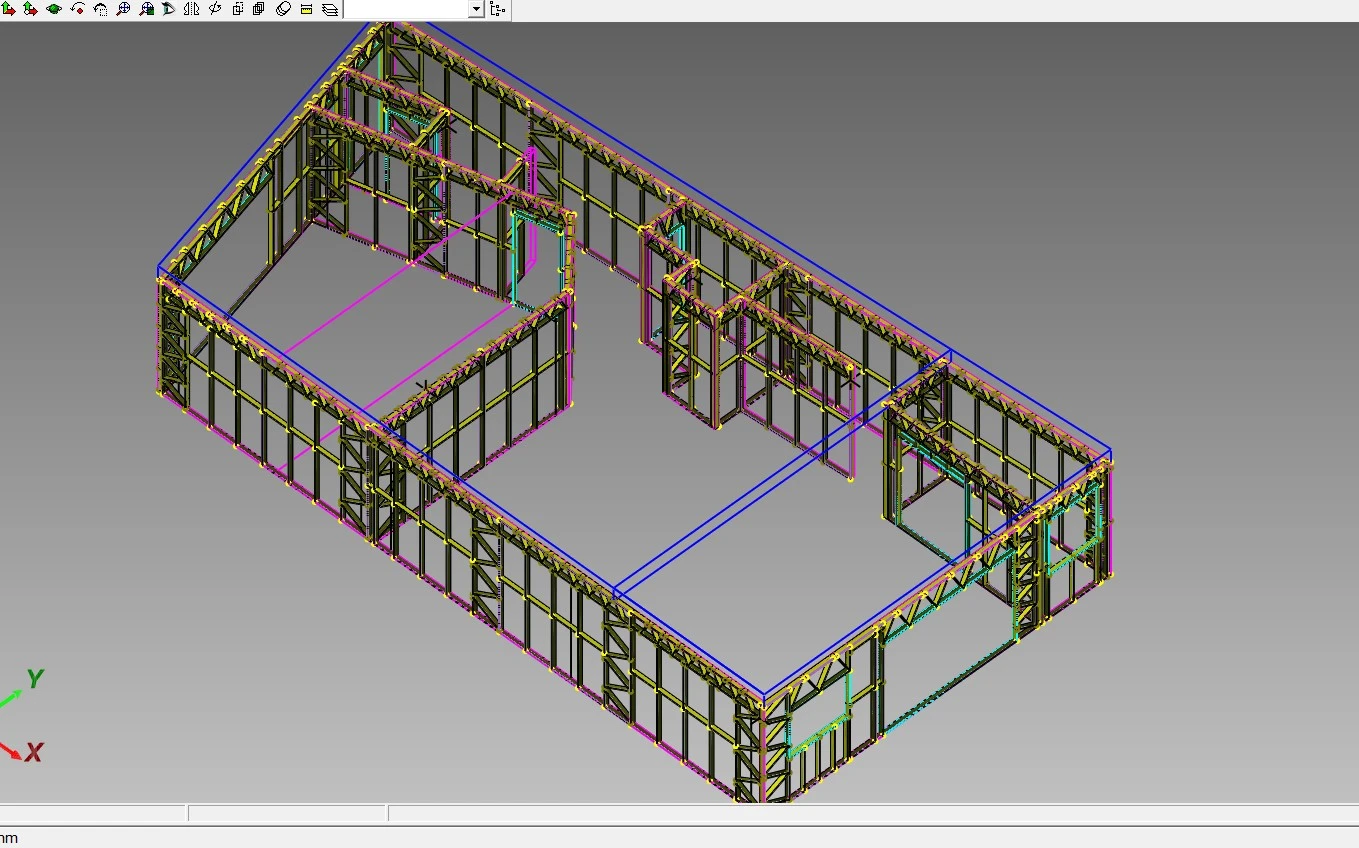Click the green Y axis label in the viewport

35,679
